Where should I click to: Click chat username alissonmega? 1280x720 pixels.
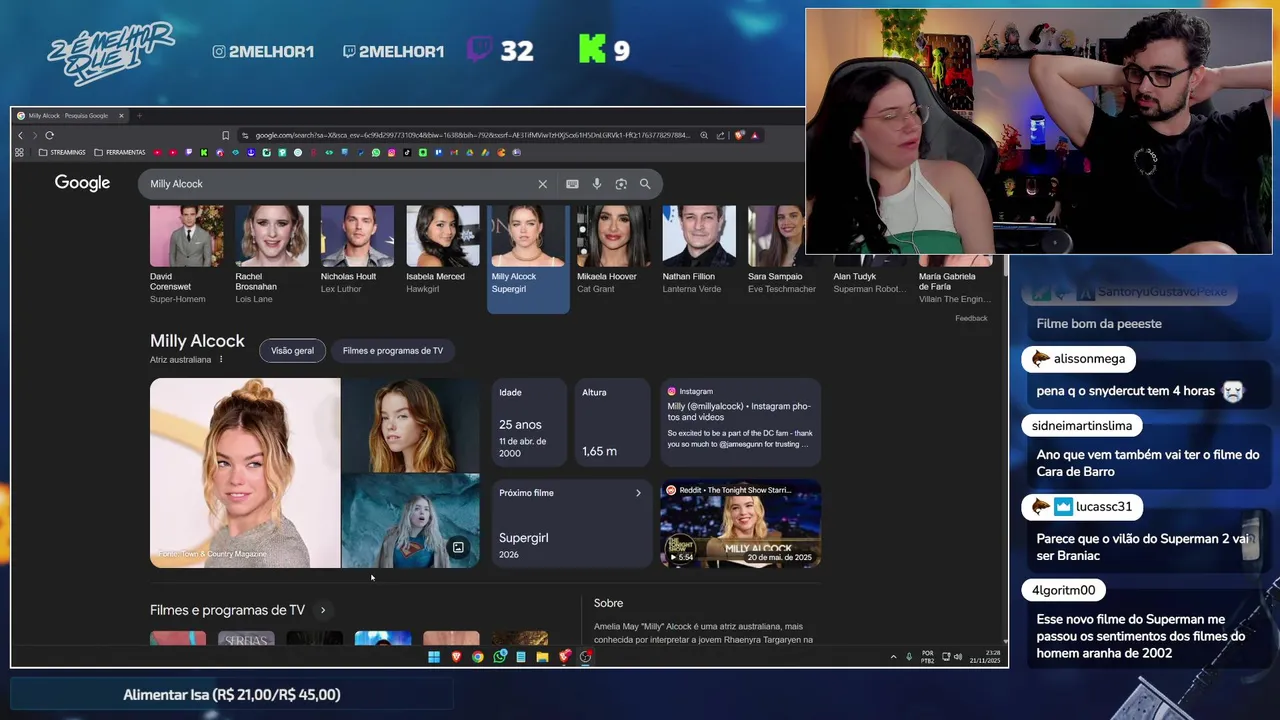click(x=1089, y=359)
